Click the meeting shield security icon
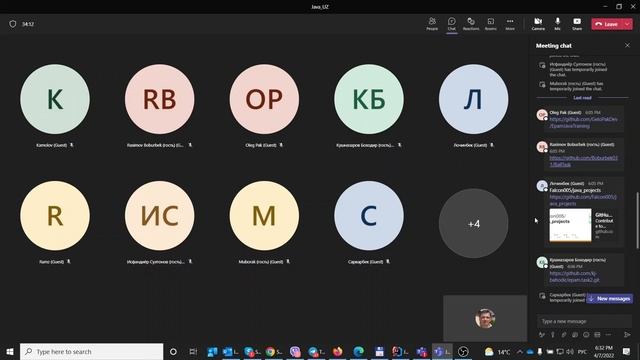640x360 pixels. pos(13,24)
